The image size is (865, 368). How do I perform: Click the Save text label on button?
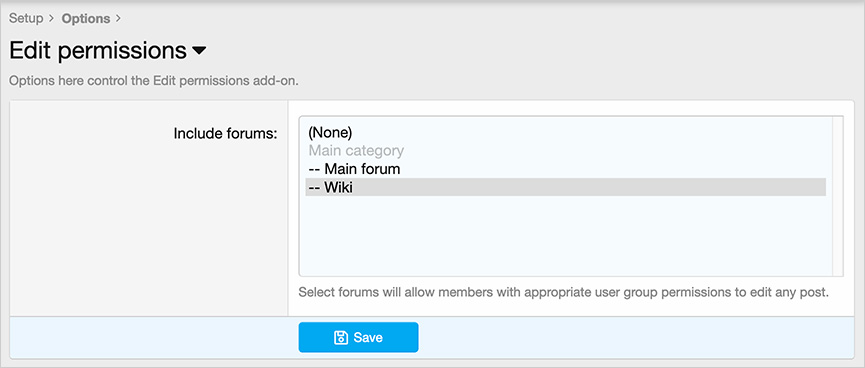click(x=368, y=337)
